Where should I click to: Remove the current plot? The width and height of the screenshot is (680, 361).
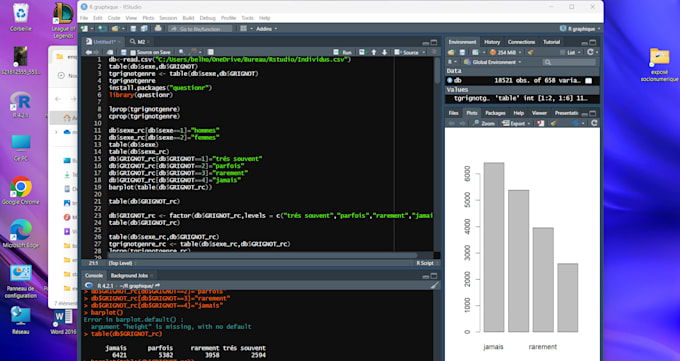[540, 123]
